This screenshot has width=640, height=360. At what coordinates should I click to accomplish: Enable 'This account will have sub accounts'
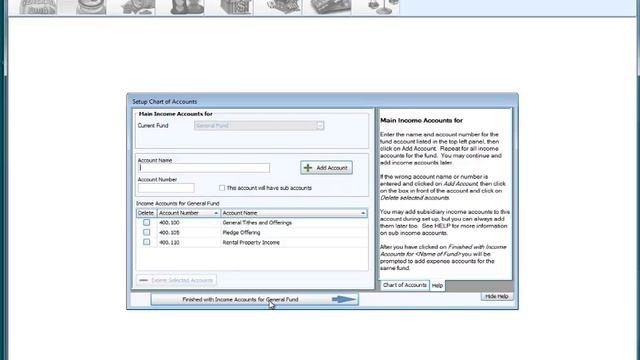pyautogui.click(x=222, y=188)
